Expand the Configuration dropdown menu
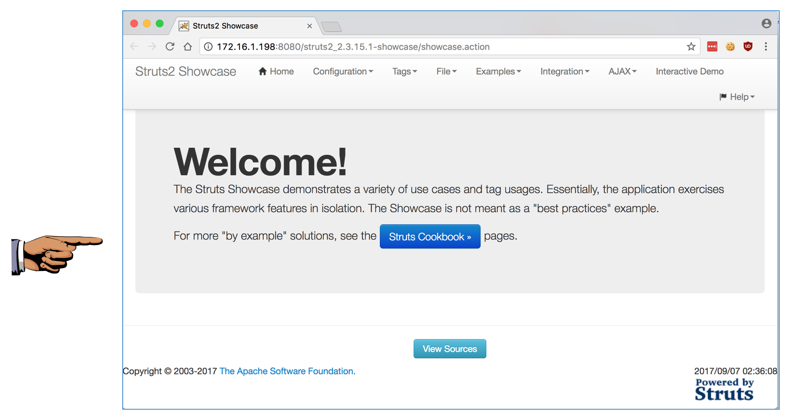 pos(343,71)
